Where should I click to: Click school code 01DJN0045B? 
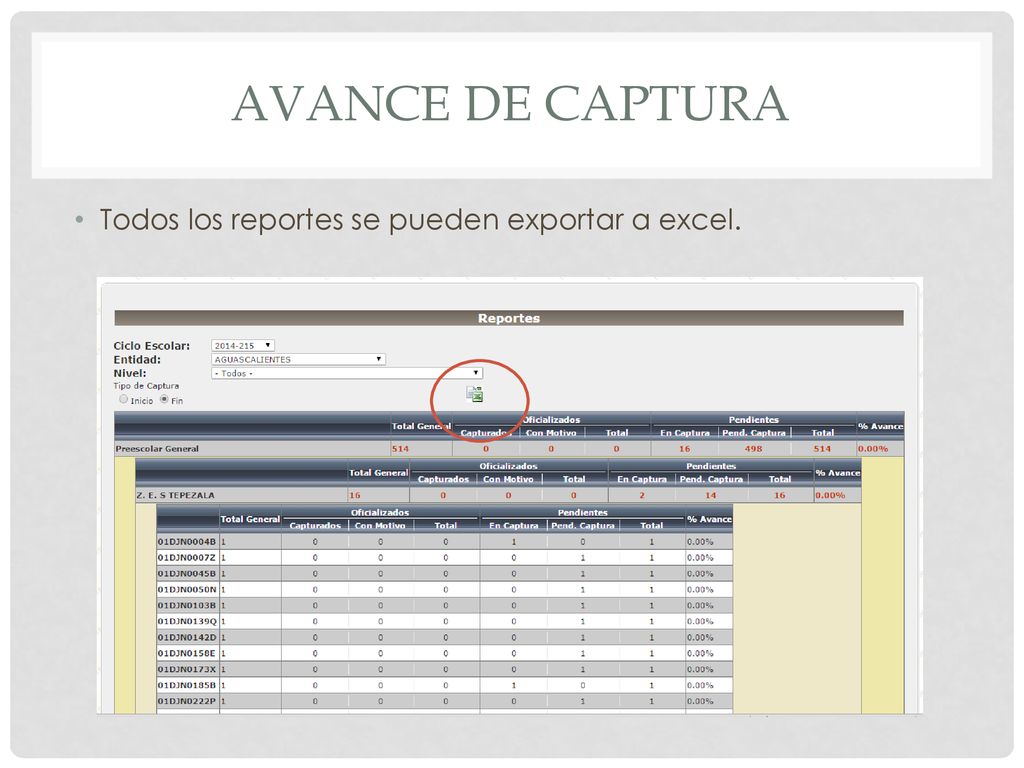186,573
